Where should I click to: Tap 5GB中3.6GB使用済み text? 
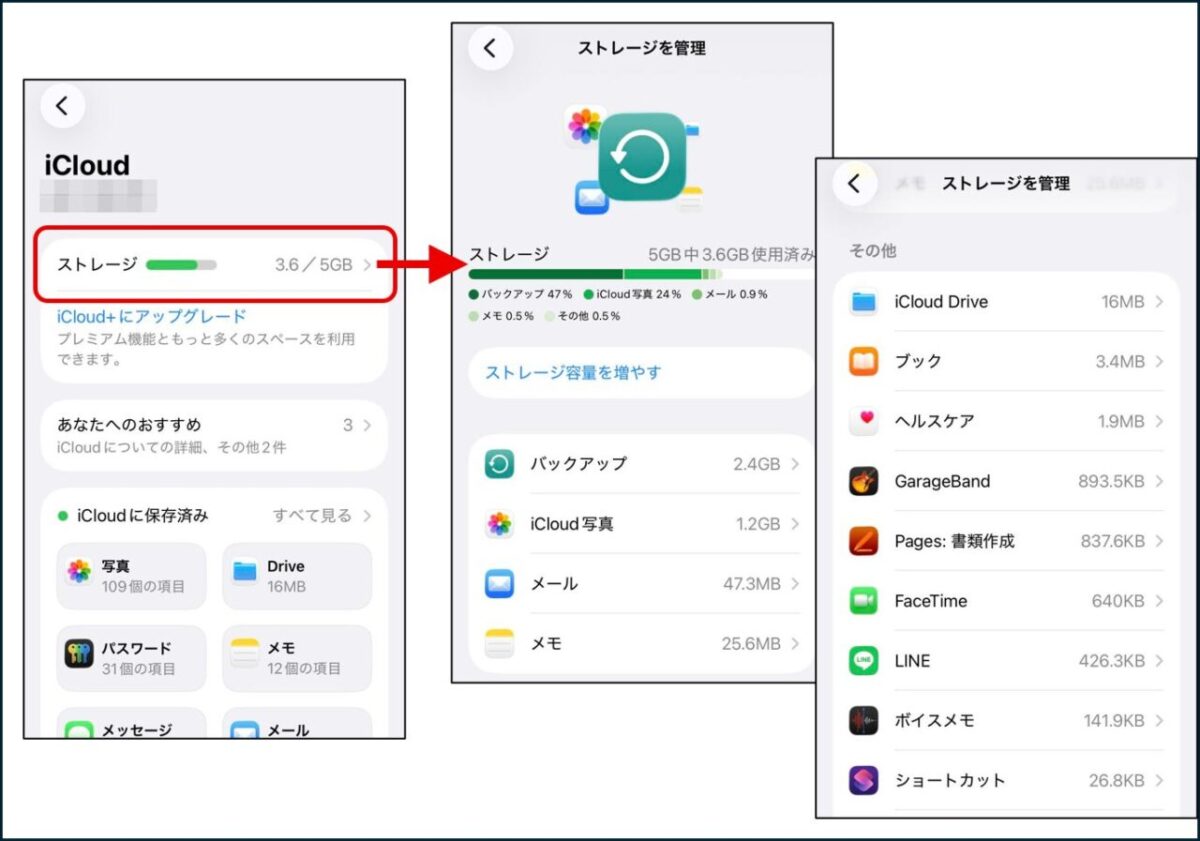coord(731,254)
